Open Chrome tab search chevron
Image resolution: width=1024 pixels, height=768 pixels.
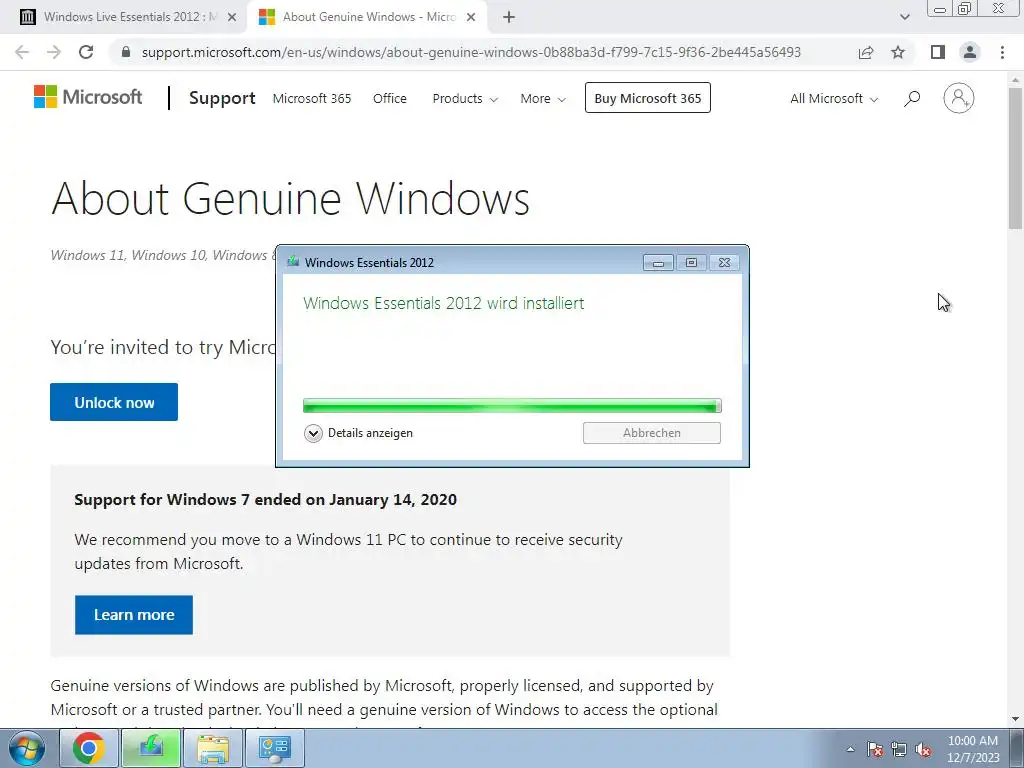point(904,17)
